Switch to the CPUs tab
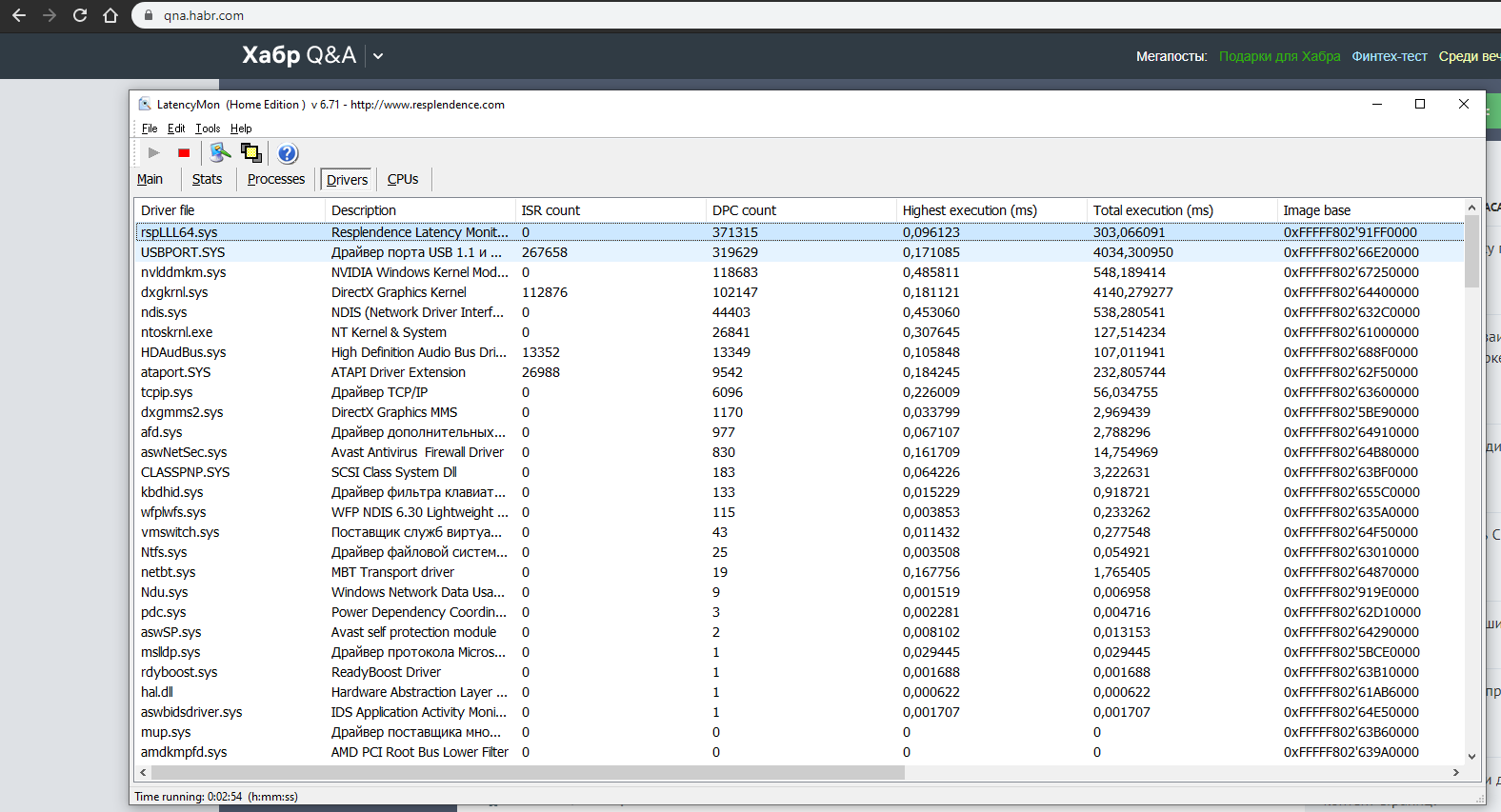The height and width of the screenshot is (812, 1501). (403, 179)
